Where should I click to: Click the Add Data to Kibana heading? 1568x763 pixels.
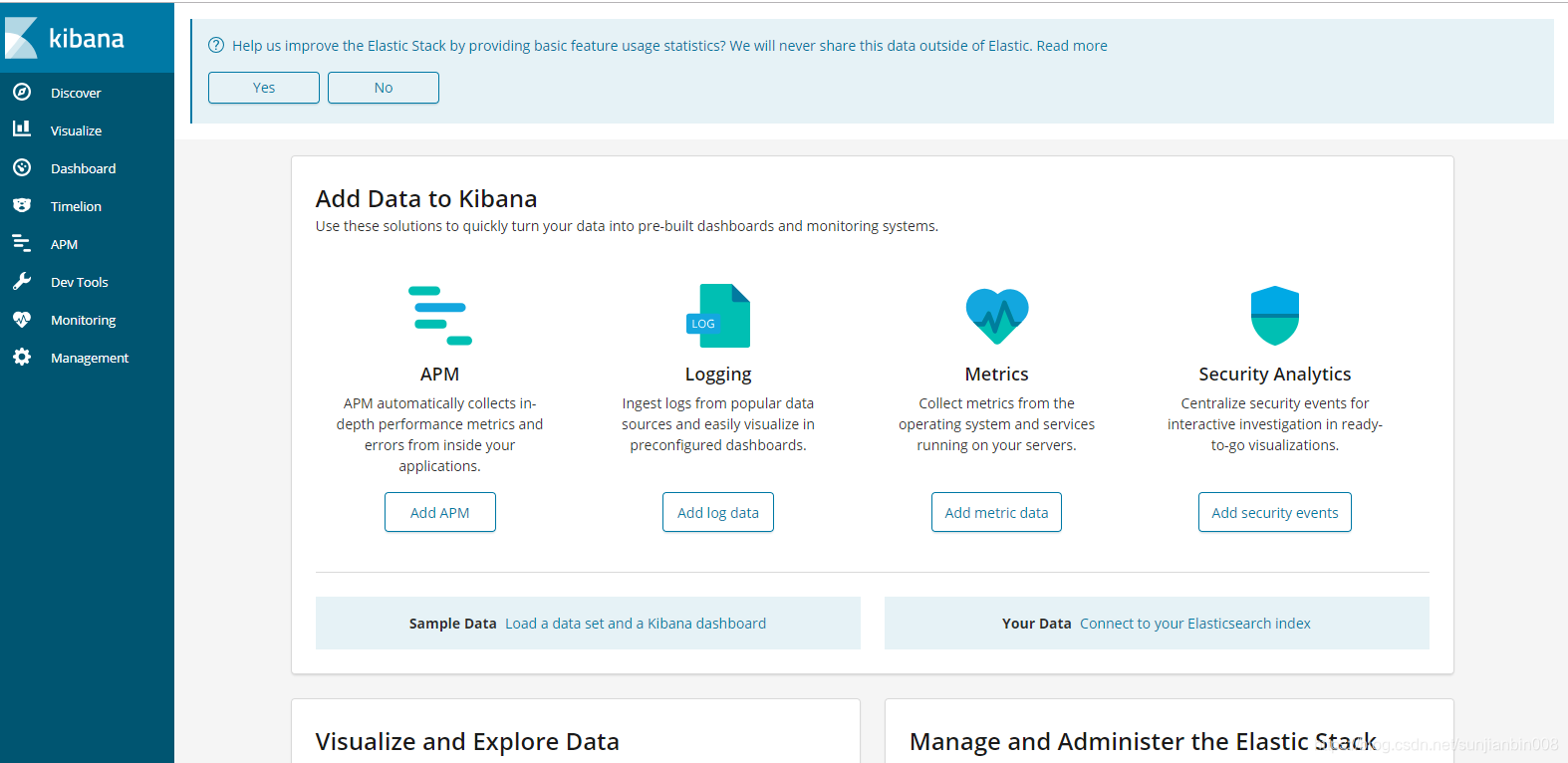click(426, 199)
